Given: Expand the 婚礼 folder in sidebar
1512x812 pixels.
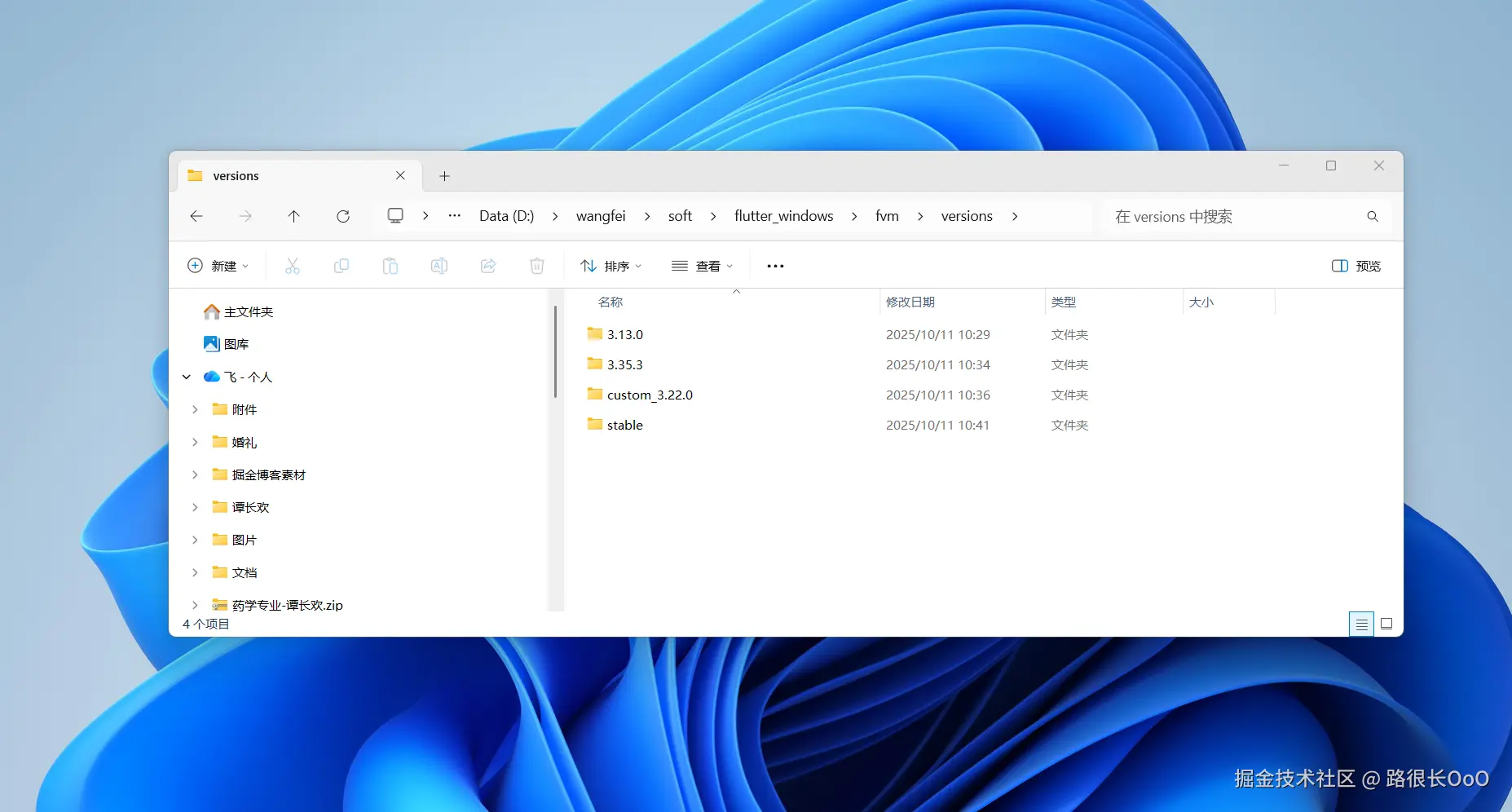Looking at the screenshot, I should click(195, 442).
